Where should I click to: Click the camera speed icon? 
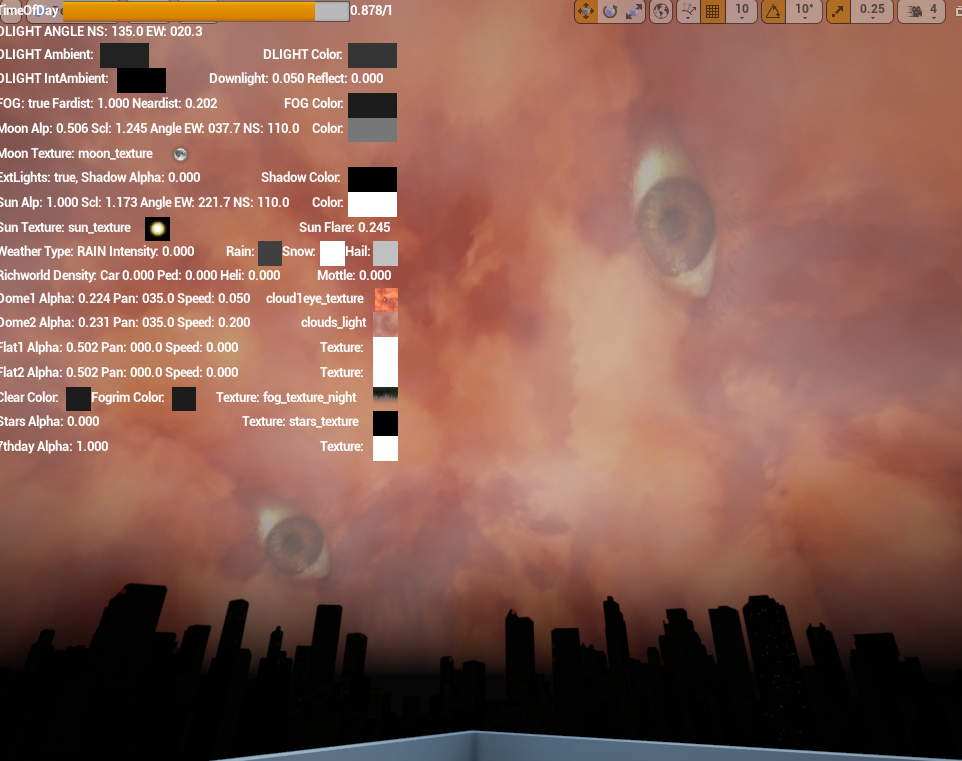point(913,12)
